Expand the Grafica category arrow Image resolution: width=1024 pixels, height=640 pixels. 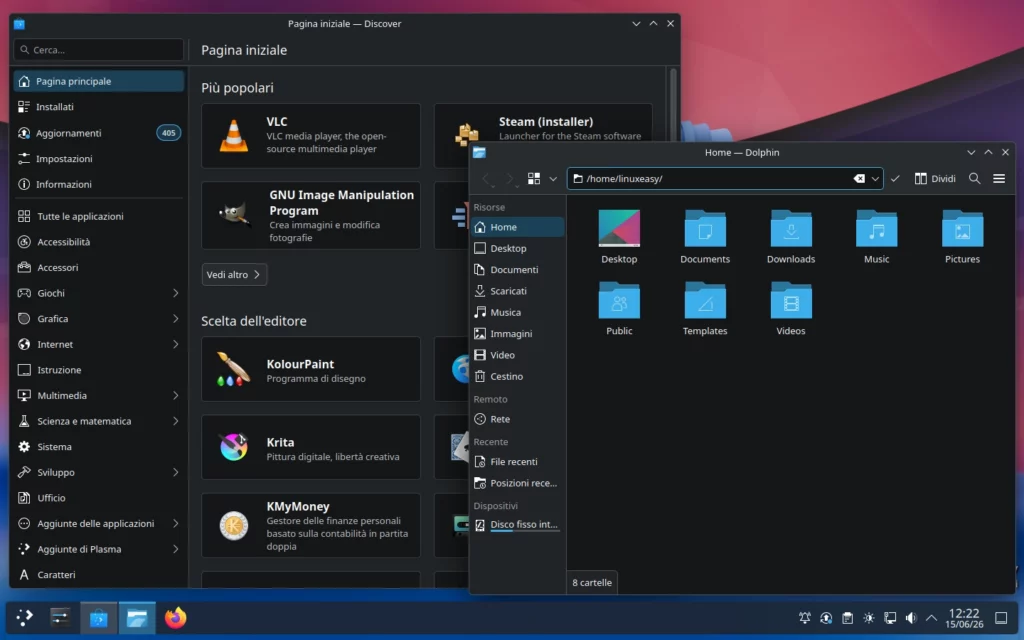pyautogui.click(x=176, y=319)
